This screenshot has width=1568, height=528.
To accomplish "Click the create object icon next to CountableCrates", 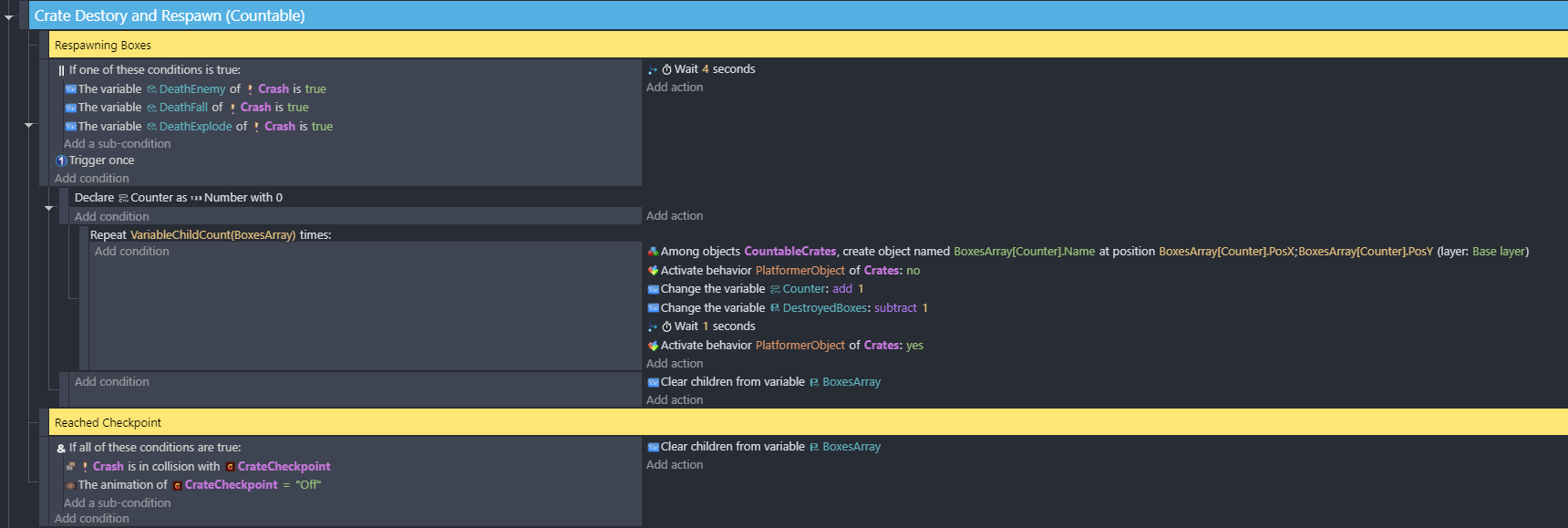I will 653,252.
